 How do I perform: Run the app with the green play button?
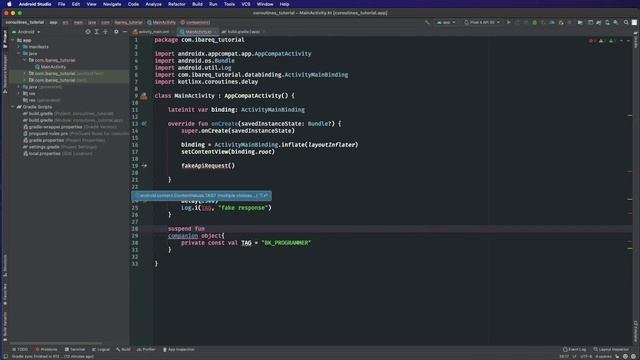tap(509, 22)
